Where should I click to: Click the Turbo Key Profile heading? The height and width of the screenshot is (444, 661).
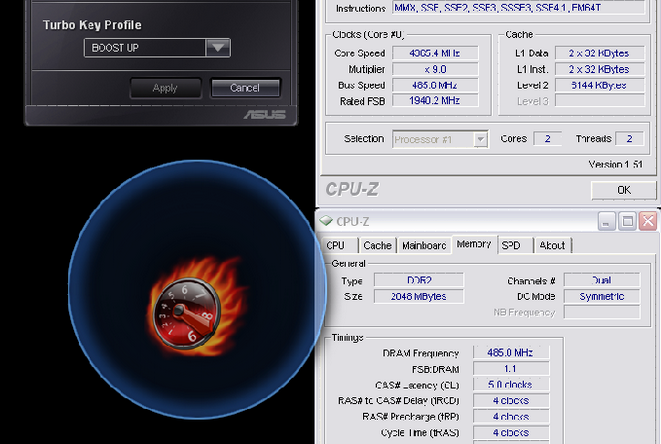tap(92, 25)
